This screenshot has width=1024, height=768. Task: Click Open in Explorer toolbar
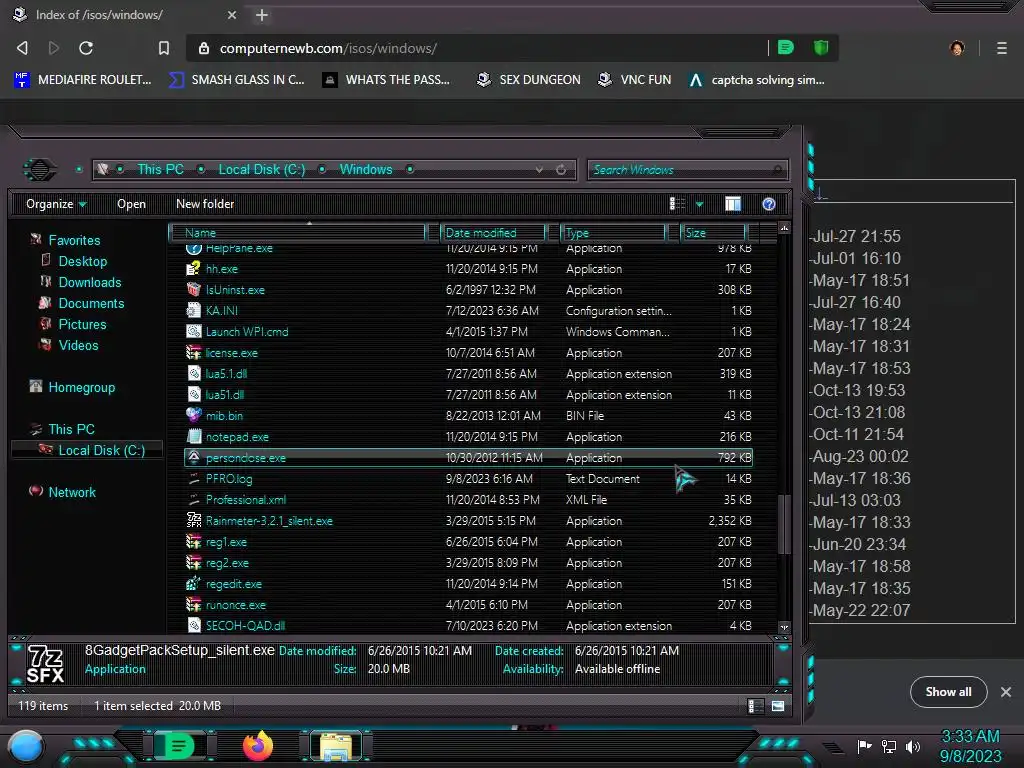click(131, 204)
